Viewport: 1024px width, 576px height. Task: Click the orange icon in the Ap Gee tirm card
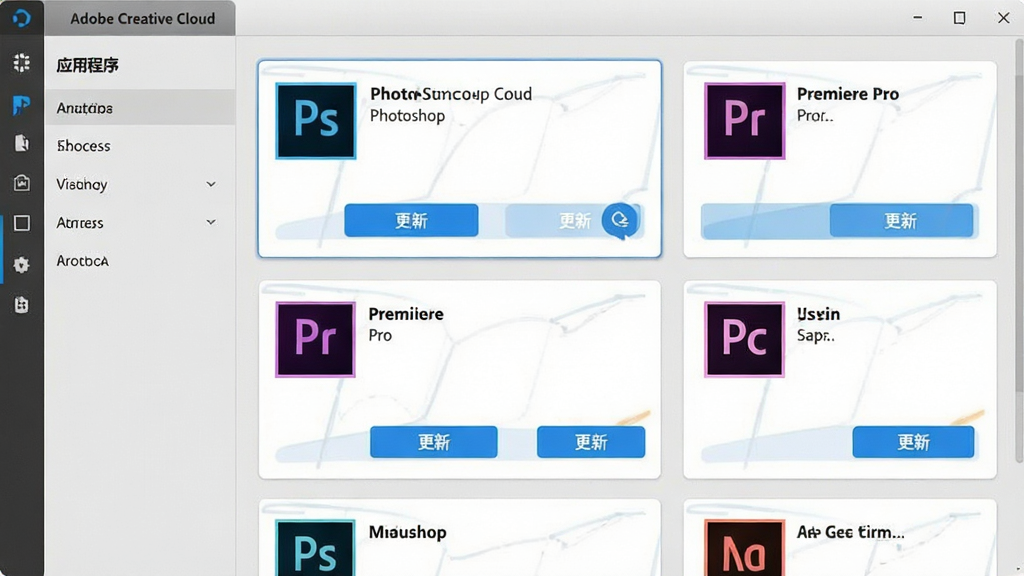click(744, 548)
